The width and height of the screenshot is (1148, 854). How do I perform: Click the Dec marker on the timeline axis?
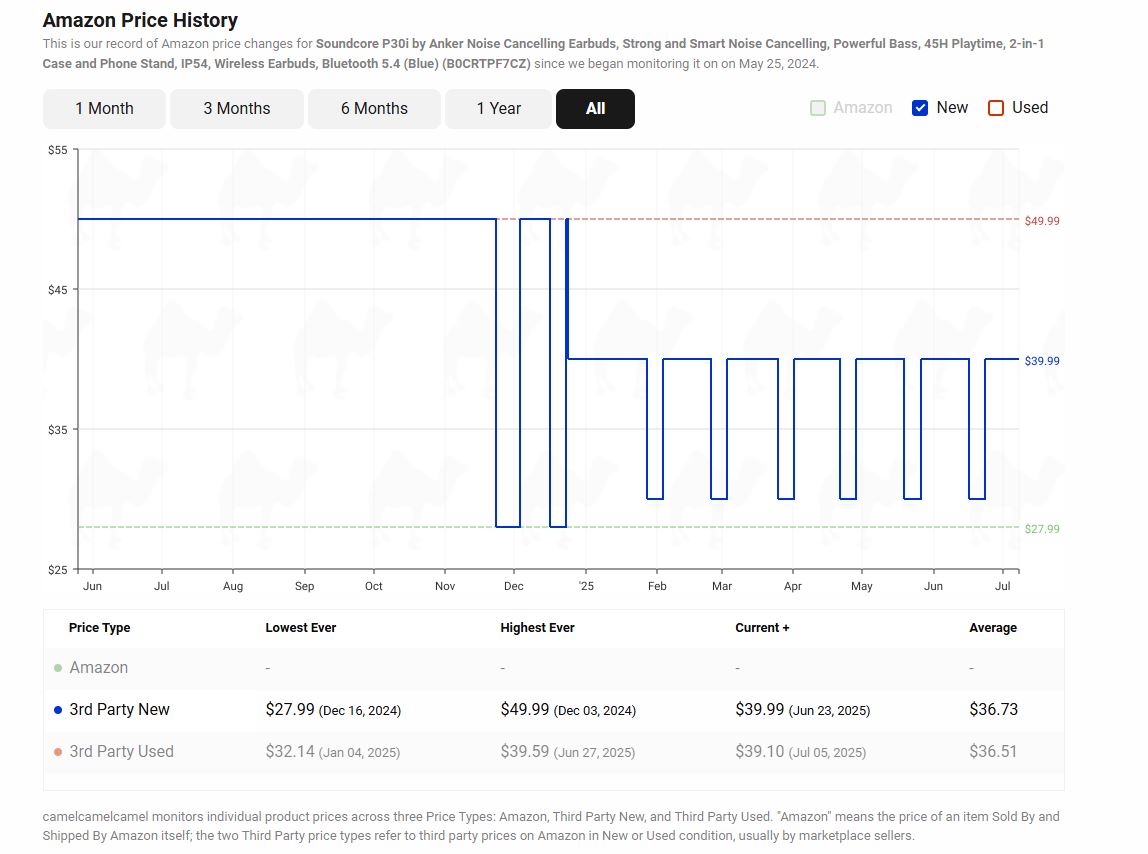click(514, 586)
